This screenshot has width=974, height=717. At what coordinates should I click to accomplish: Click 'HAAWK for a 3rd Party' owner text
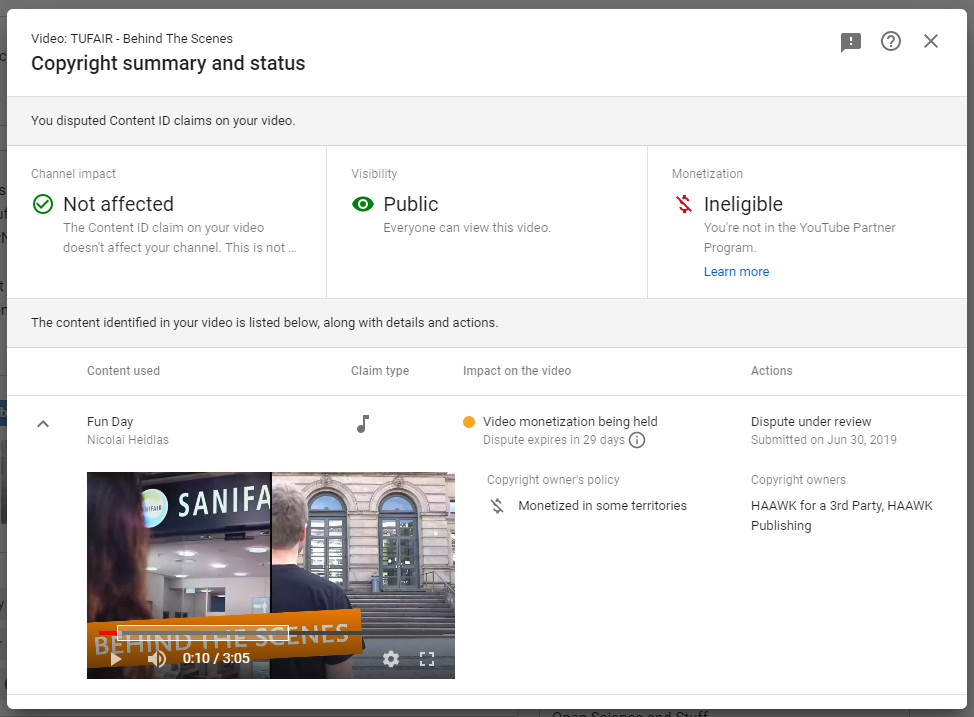pos(816,506)
